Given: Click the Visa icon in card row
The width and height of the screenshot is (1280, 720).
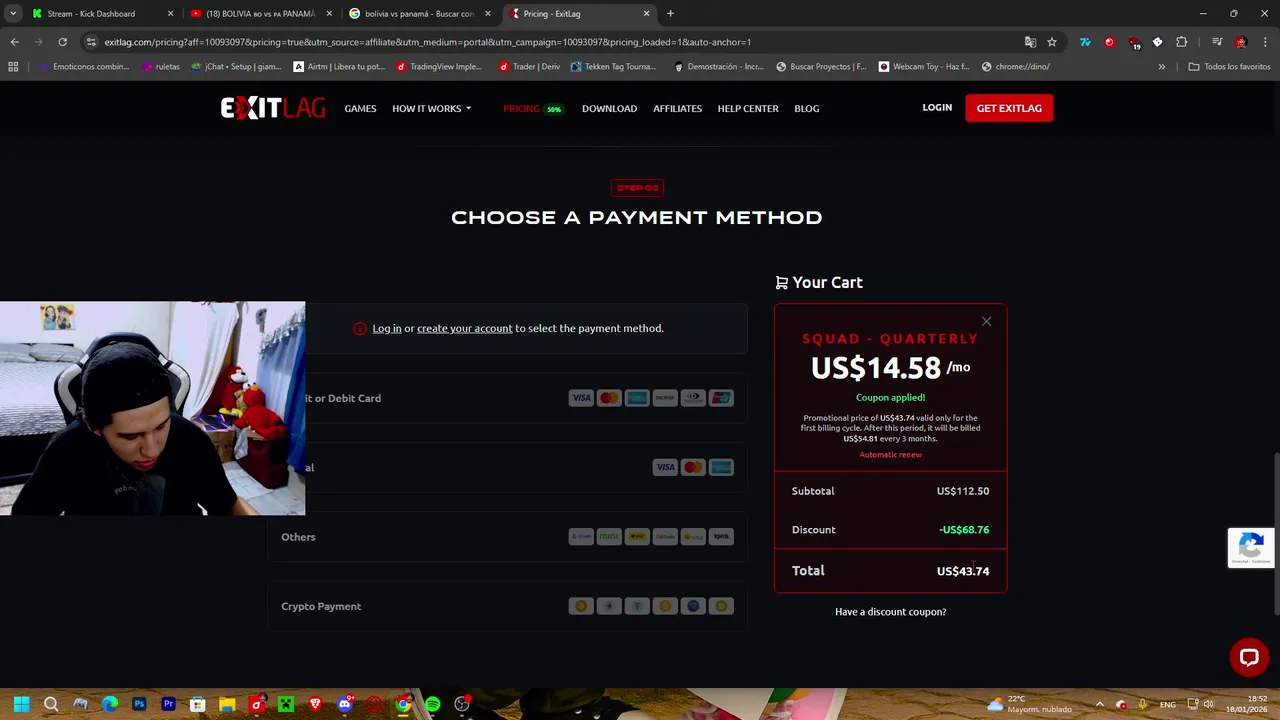Looking at the screenshot, I should pyautogui.click(x=581, y=398).
